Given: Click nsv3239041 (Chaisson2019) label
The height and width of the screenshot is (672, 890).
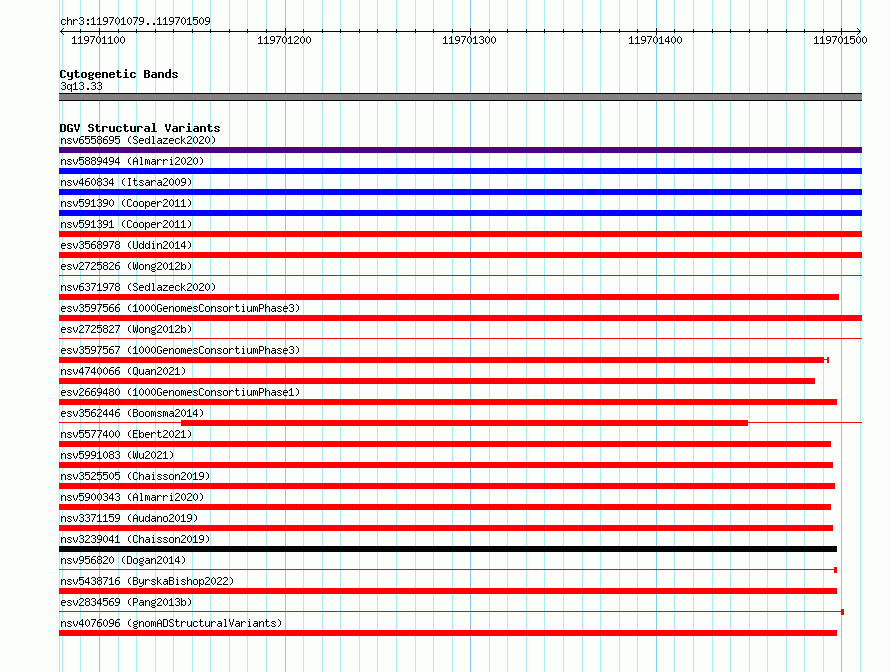Looking at the screenshot, I should tap(135, 539).
